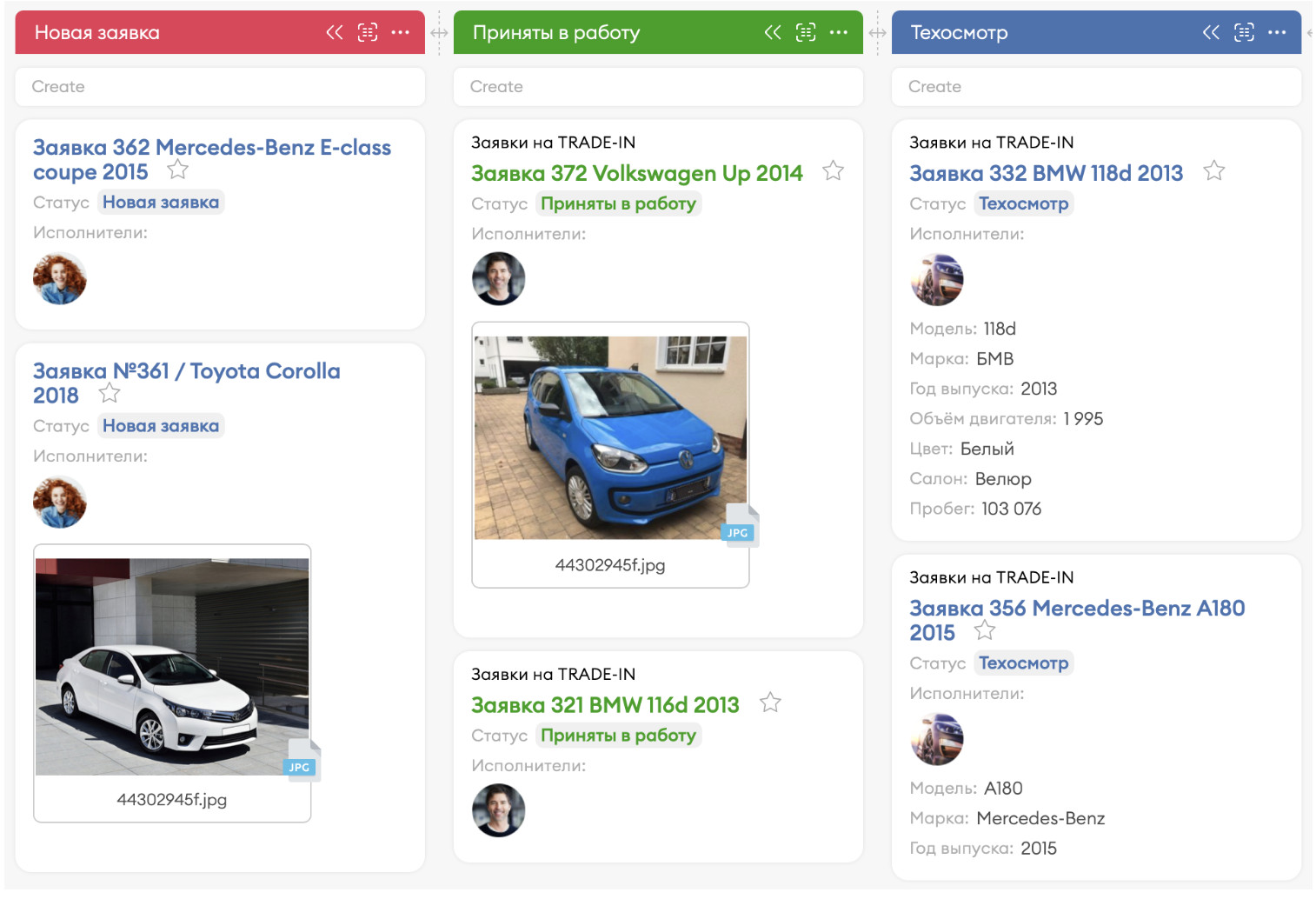Image resolution: width=1316 pixels, height=899 pixels.
Task: Click Техосмотр status tag on Mercedes A180 card
Action: click(x=1024, y=663)
